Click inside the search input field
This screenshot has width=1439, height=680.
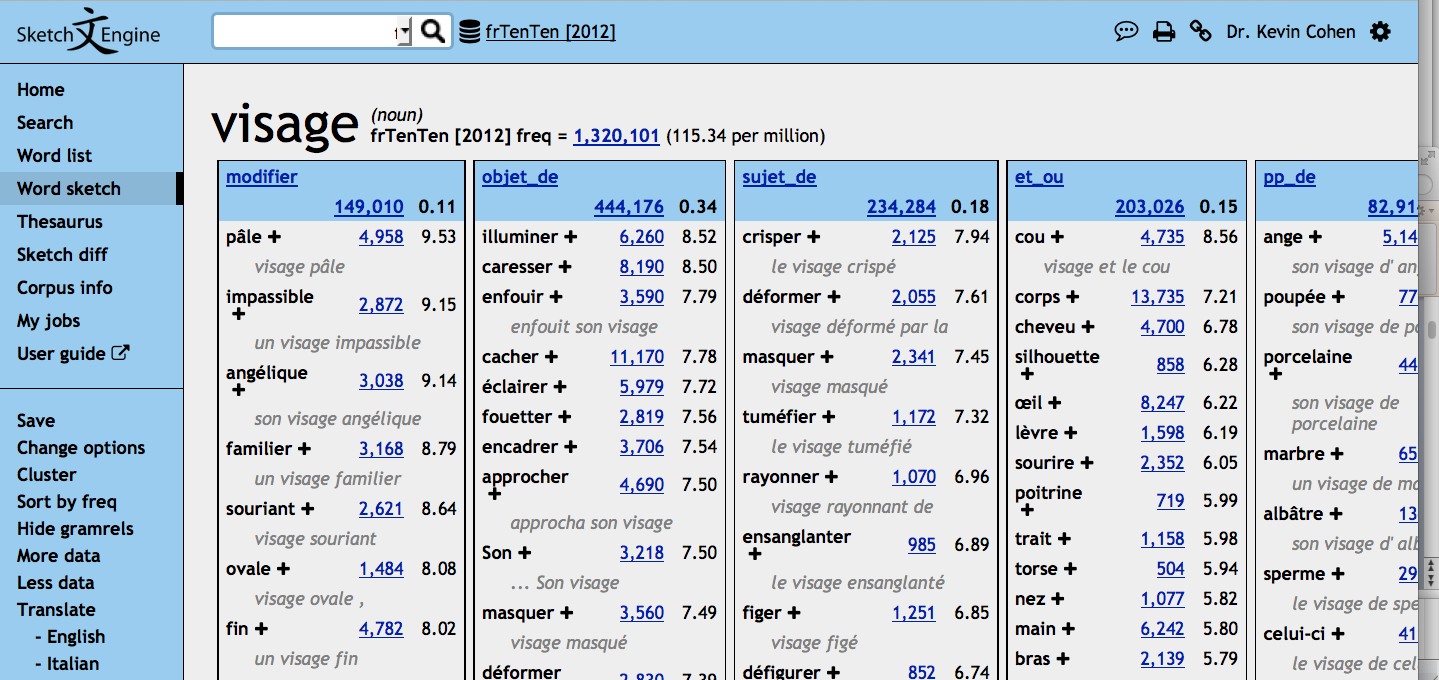pyautogui.click(x=302, y=32)
